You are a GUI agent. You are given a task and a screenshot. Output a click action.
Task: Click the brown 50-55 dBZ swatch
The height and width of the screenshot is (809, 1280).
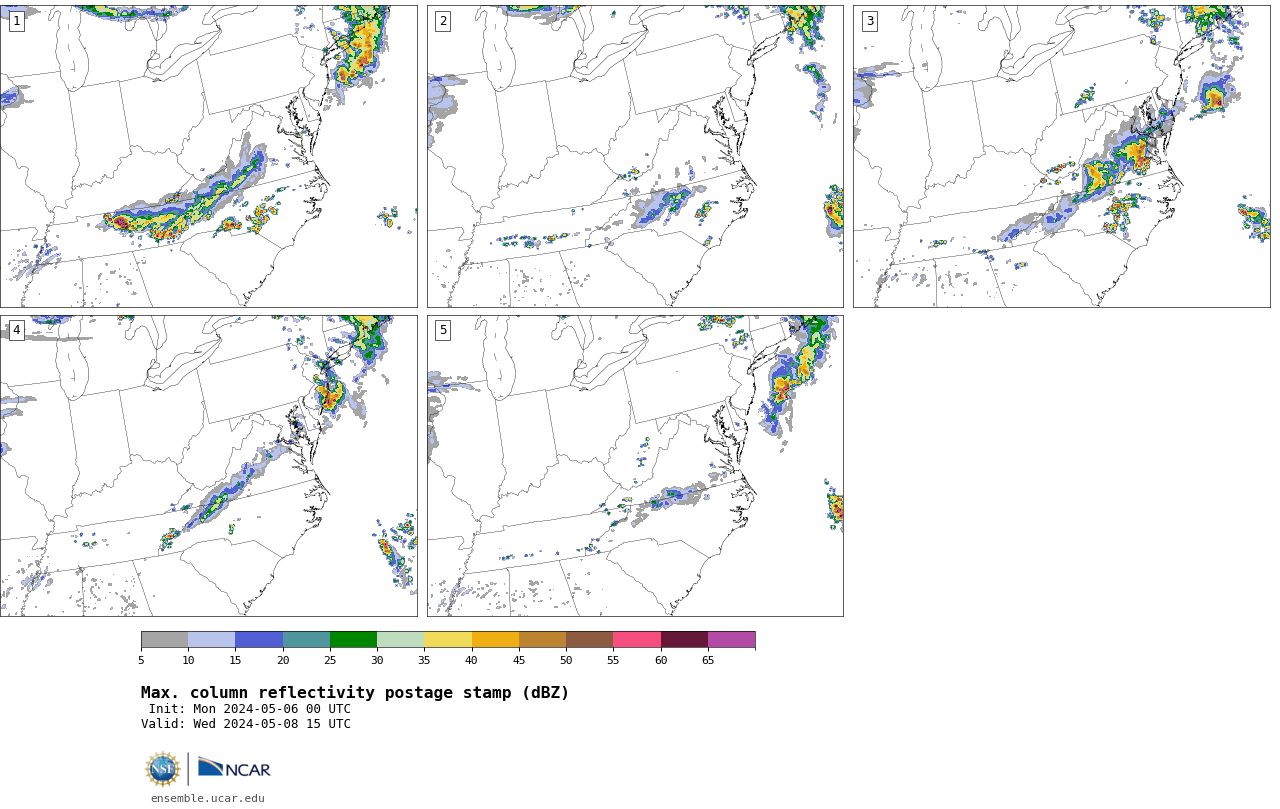tap(589, 640)
